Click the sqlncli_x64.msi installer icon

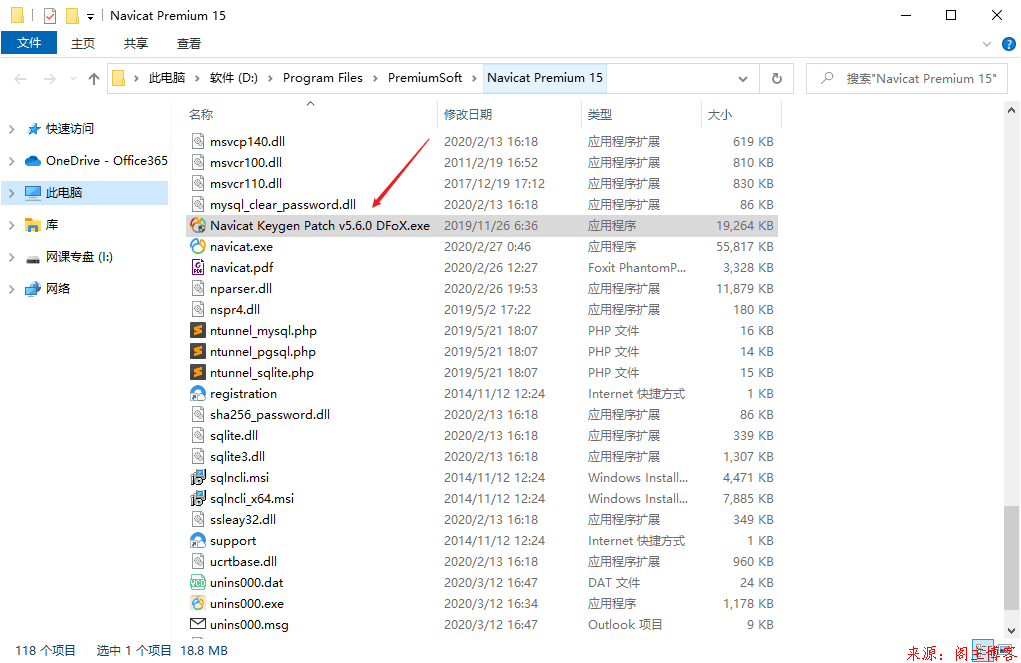[198, 498]
